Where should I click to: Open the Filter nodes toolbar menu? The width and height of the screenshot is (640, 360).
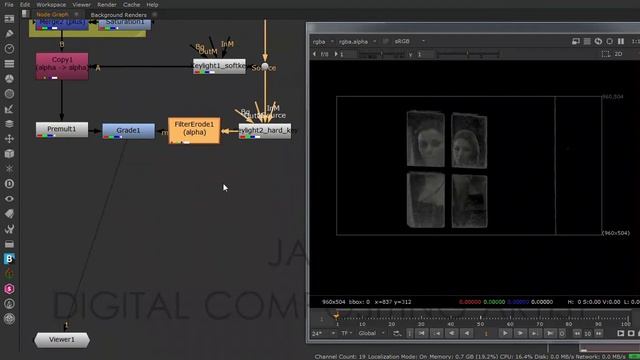coord(9,94)
